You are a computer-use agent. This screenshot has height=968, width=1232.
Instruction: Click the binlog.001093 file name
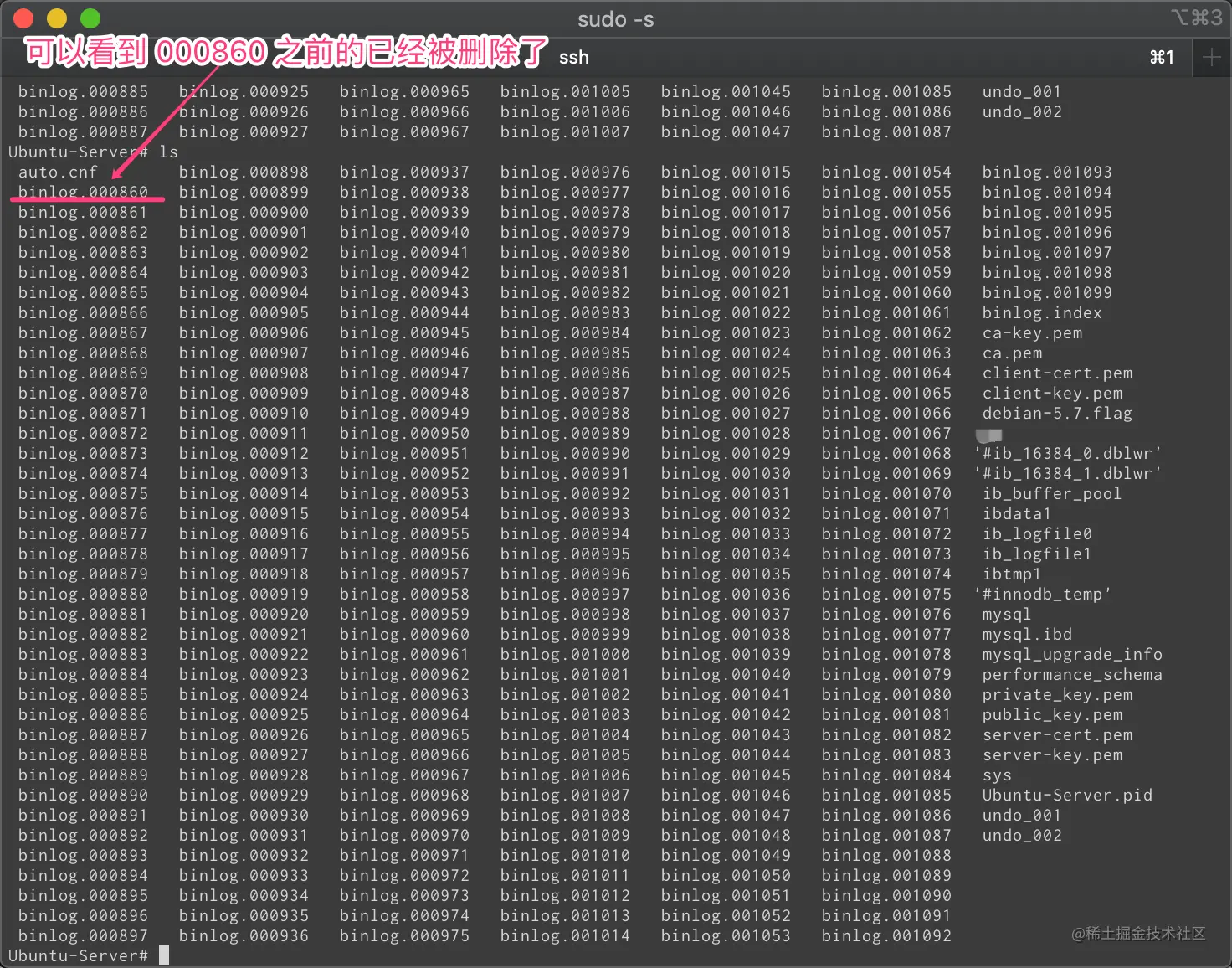tap(1047, 172)
